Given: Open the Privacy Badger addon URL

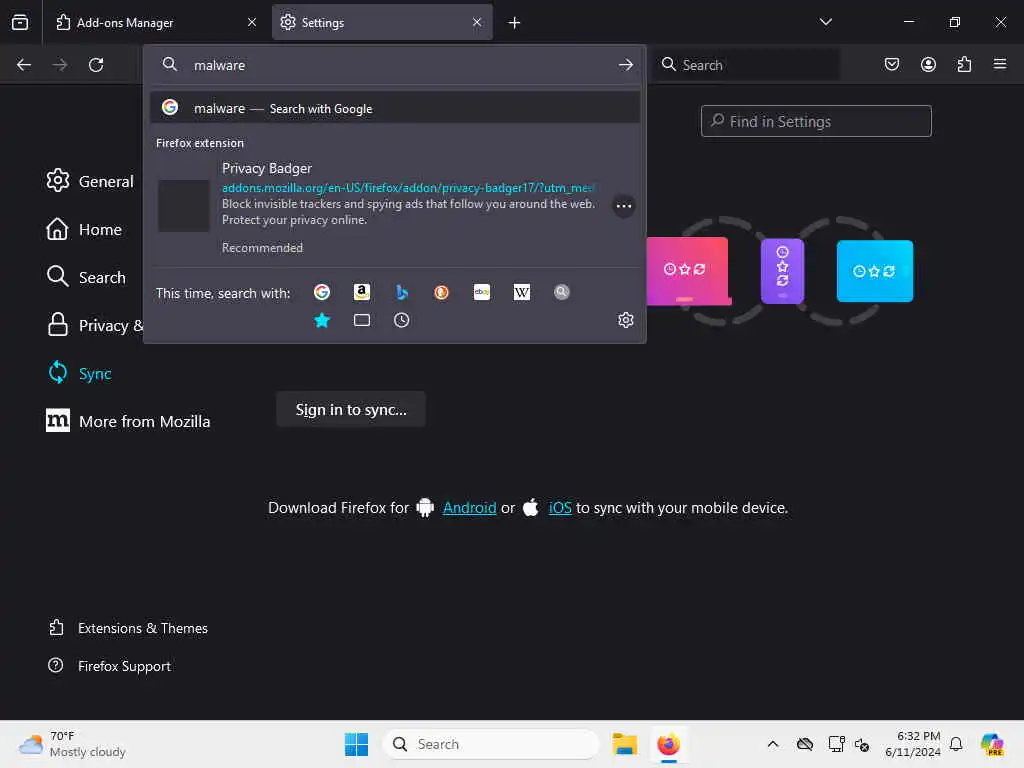Looking at the screenshot, I should coord(408,188).
